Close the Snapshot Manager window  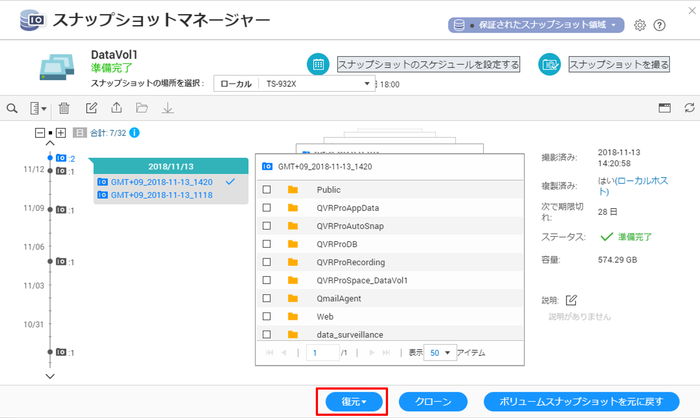pos(692,10)
